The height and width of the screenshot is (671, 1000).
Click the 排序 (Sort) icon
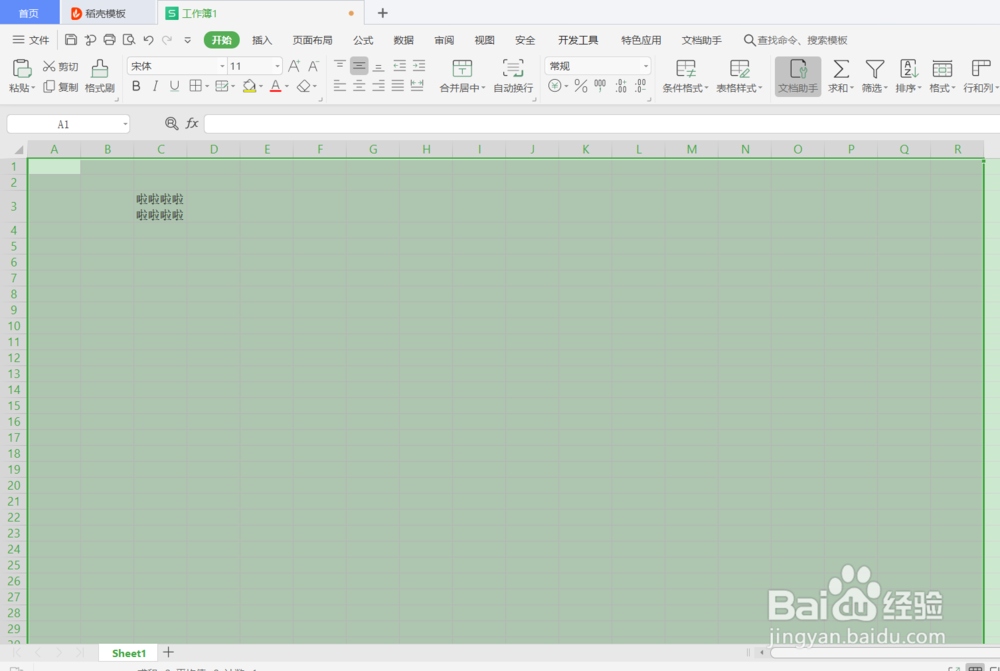(x=907, y=78)
